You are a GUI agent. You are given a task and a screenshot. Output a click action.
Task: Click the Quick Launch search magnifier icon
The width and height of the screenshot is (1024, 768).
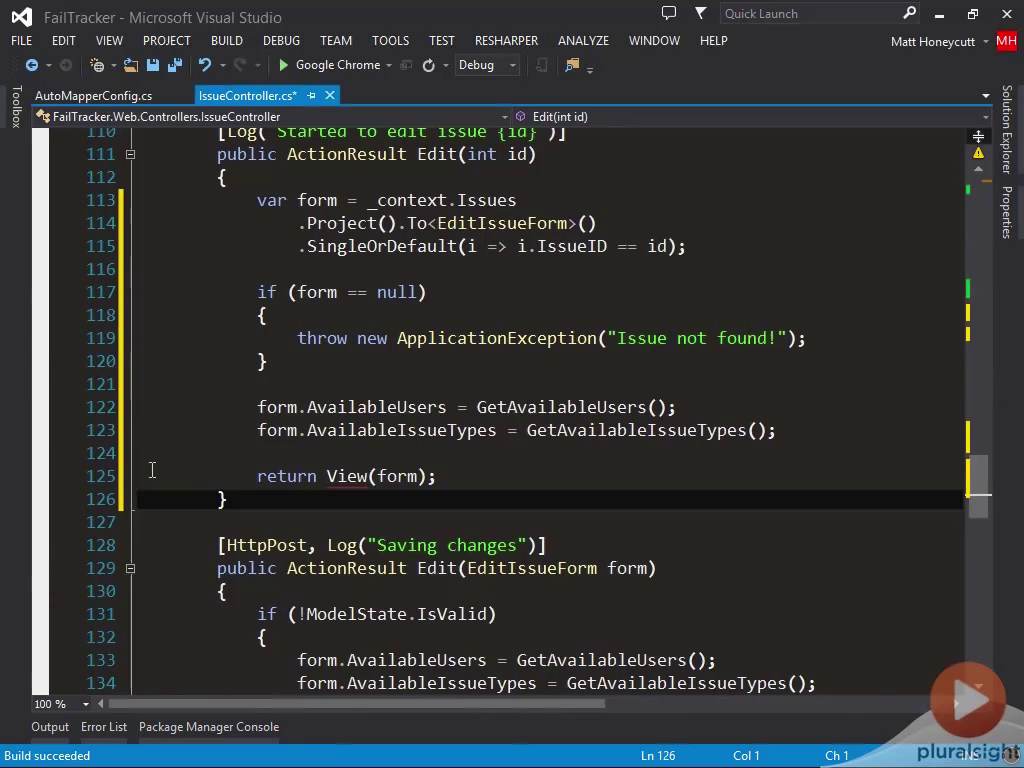click(910, 13)
